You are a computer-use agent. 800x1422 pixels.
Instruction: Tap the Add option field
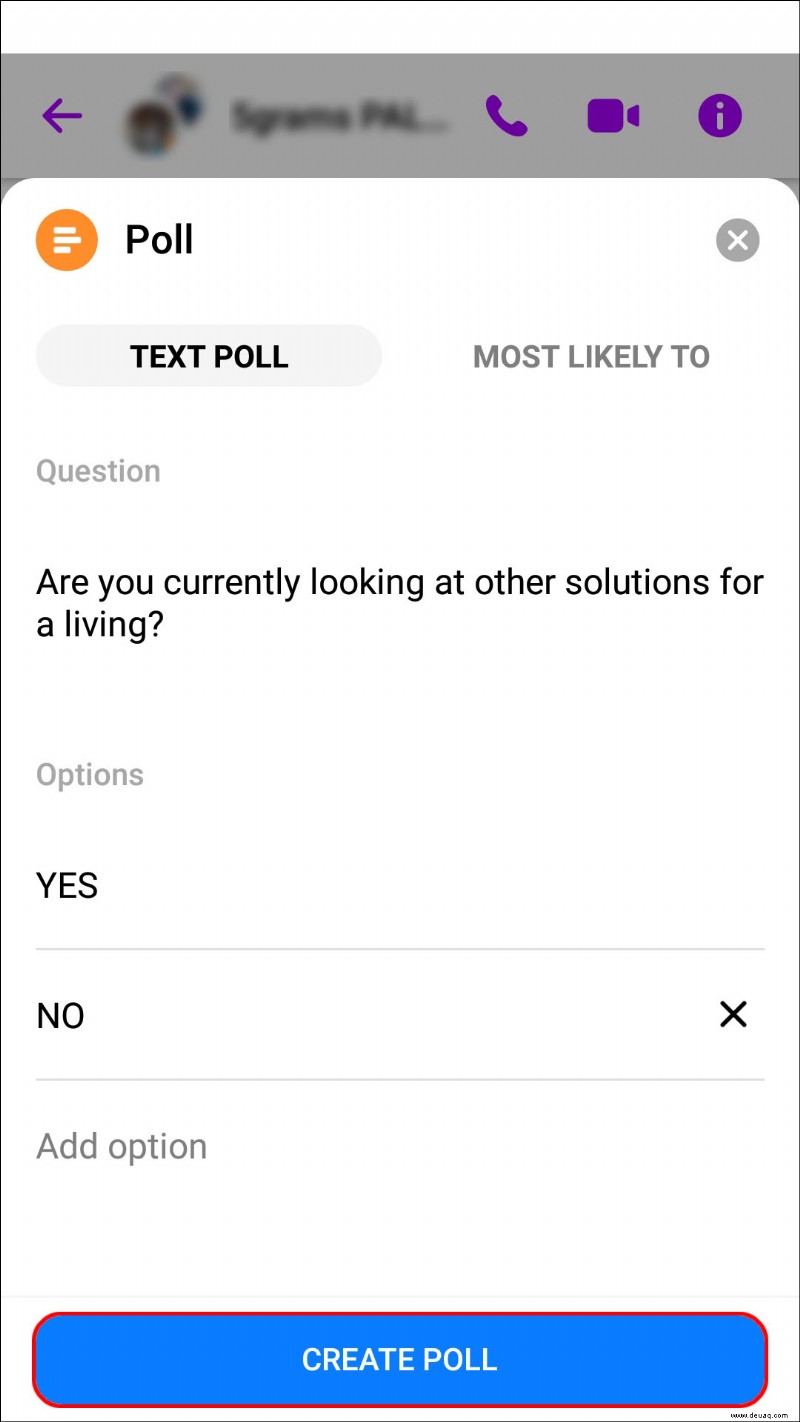pos(400,1146)
